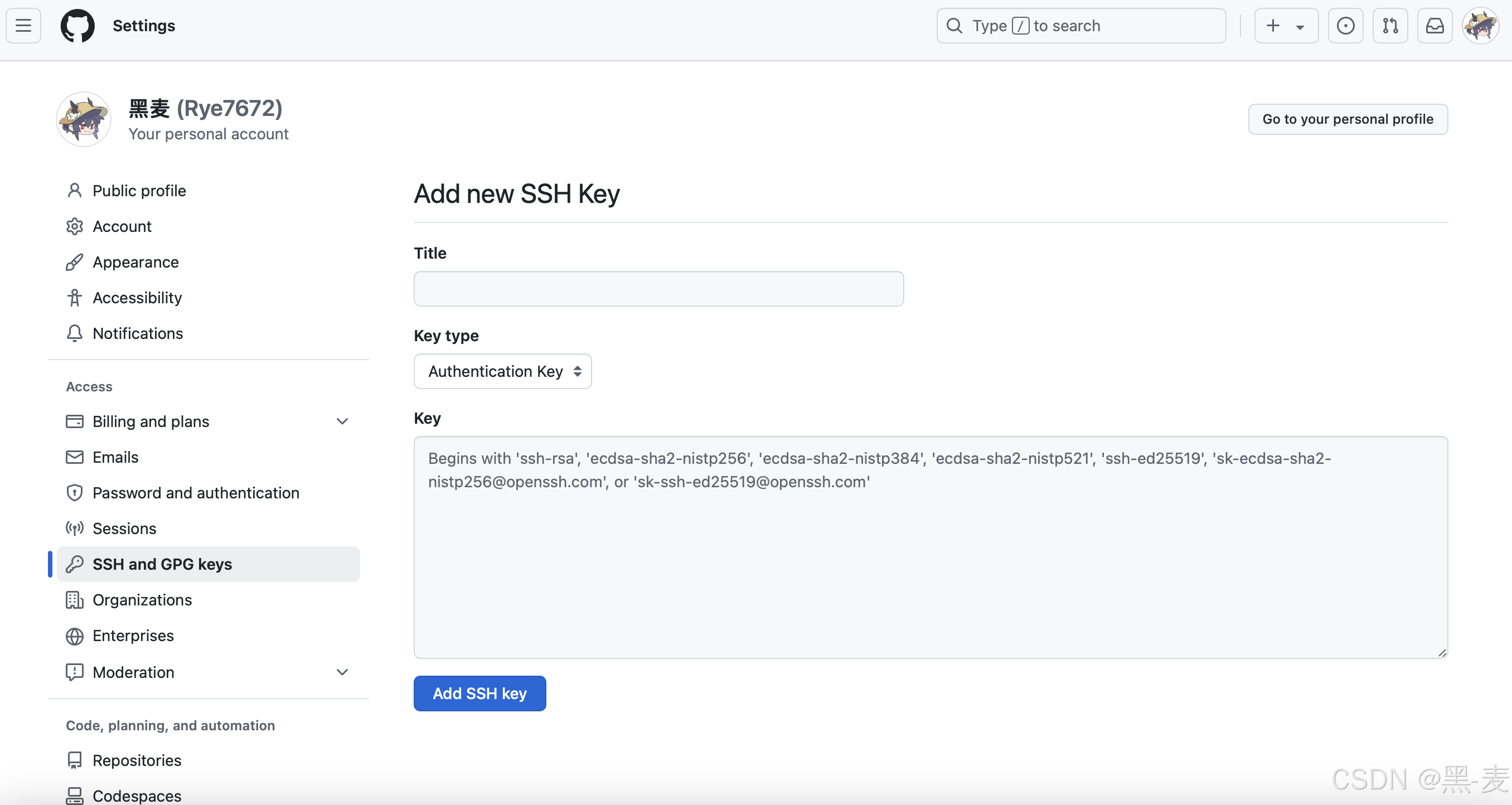1512x805 pixels.
Task: Click the Add SSH key button
Action: click(479, 693)
